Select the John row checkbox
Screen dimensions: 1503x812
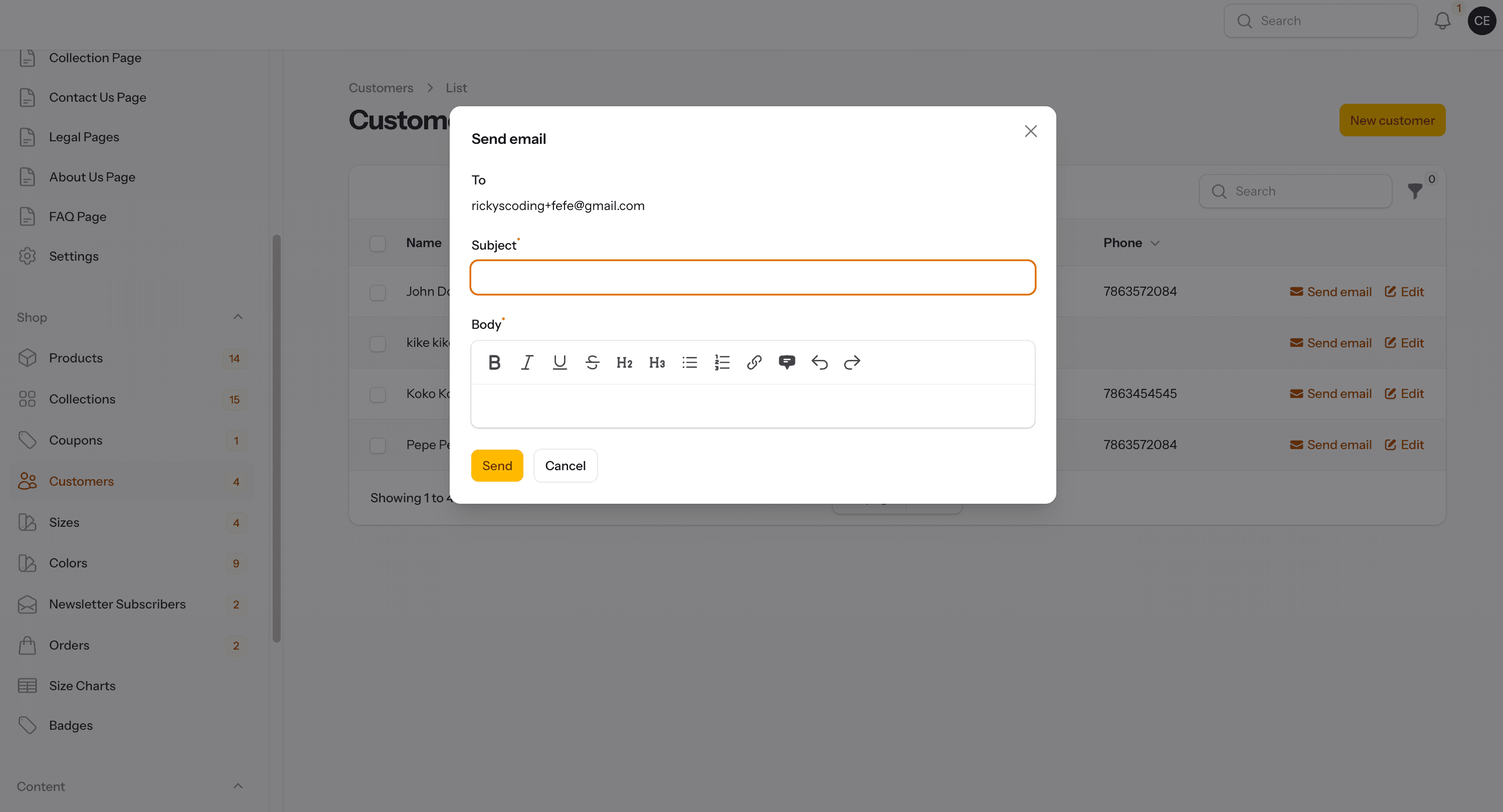378,292
